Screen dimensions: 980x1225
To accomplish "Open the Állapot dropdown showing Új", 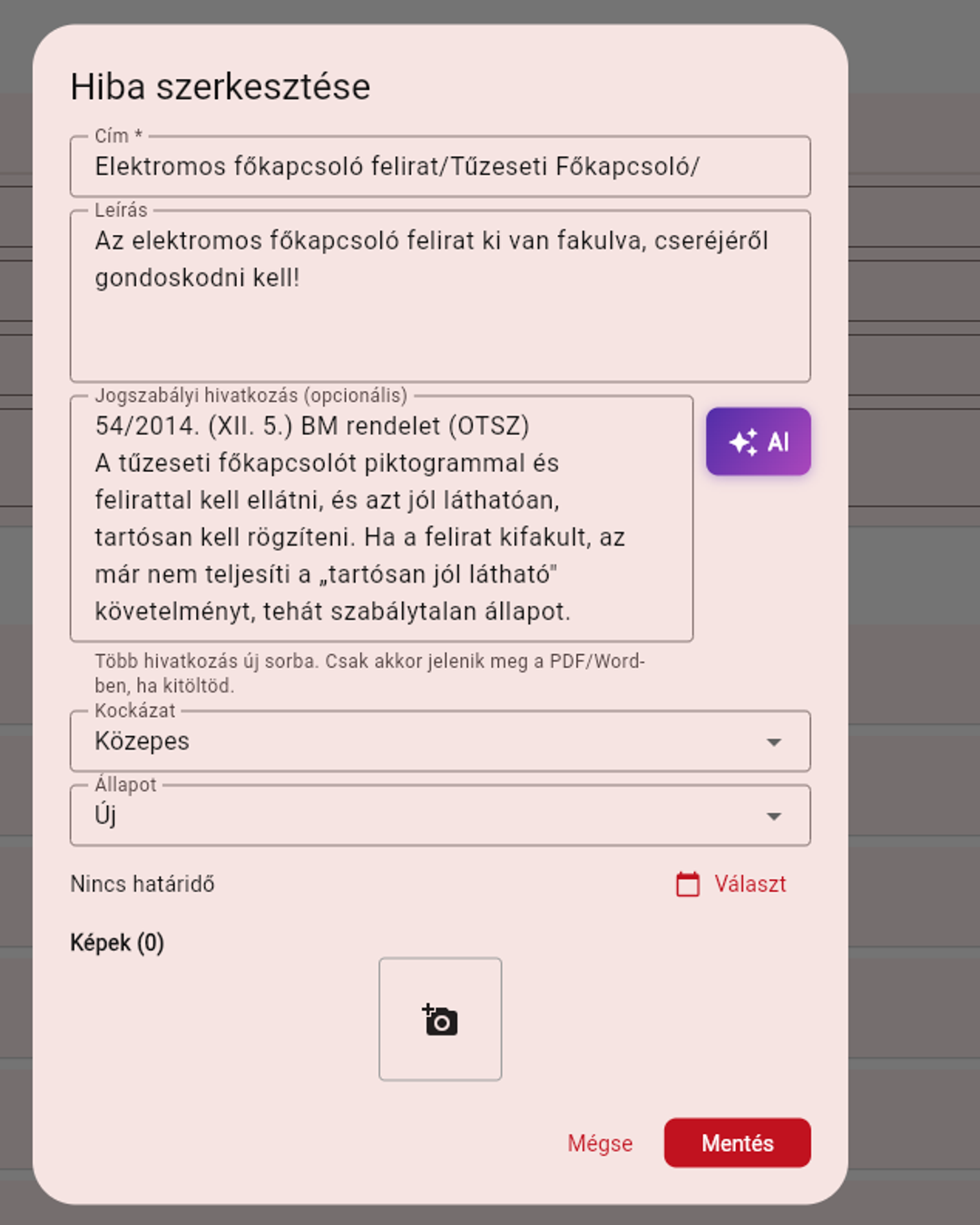I will (x=440, y=816).
